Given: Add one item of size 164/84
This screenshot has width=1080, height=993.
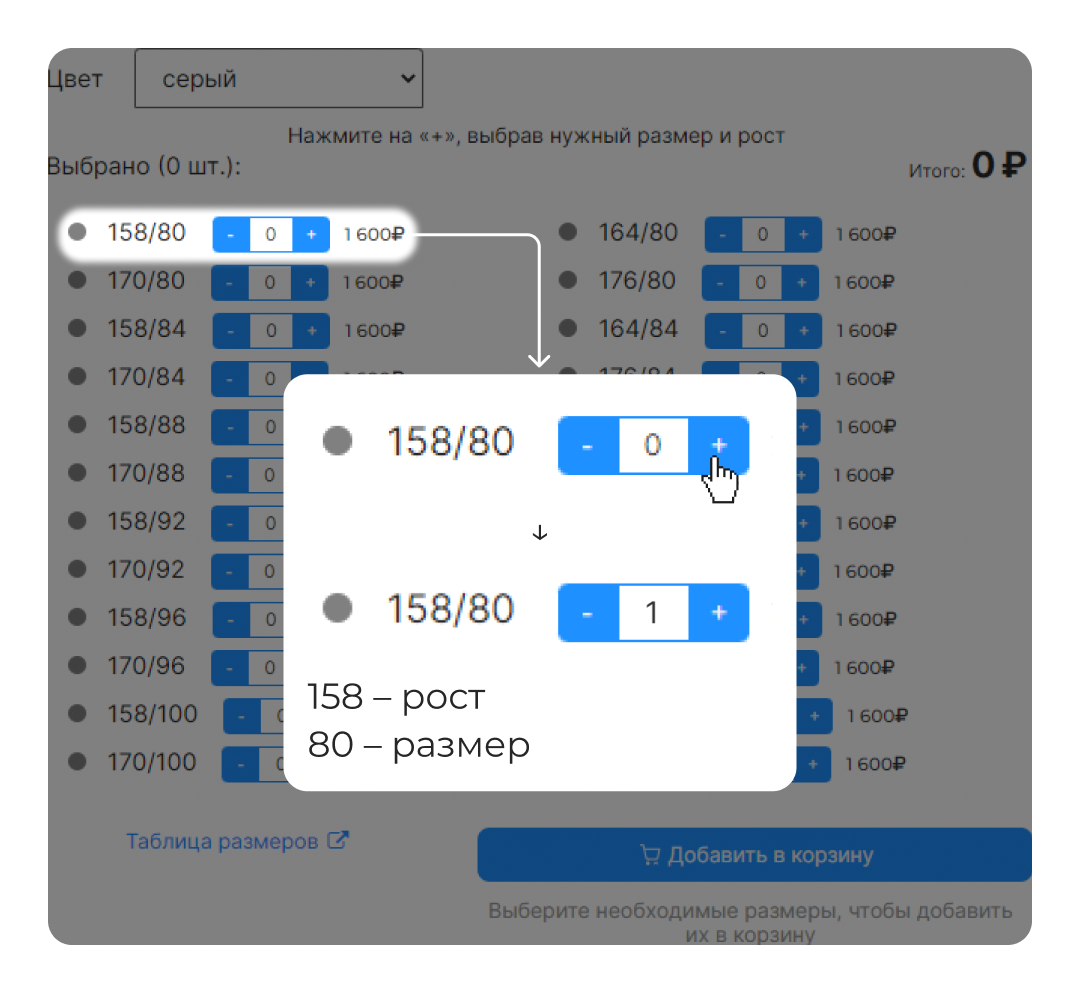Looking at the screenshot, I should tap(803, 330).
